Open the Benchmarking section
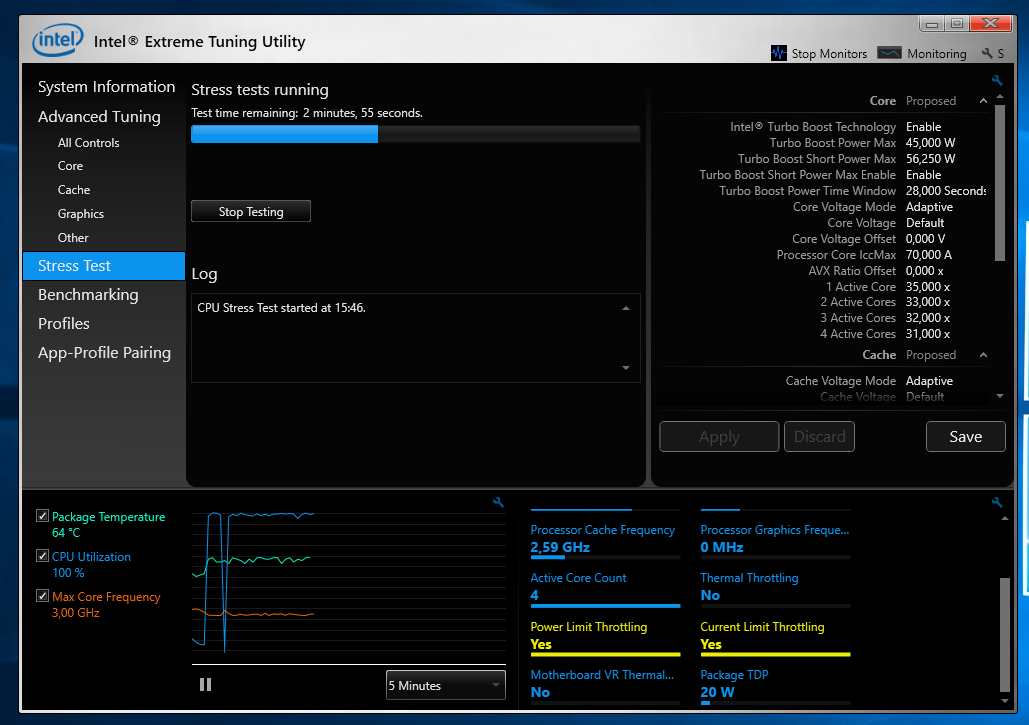 click(88, 295)
